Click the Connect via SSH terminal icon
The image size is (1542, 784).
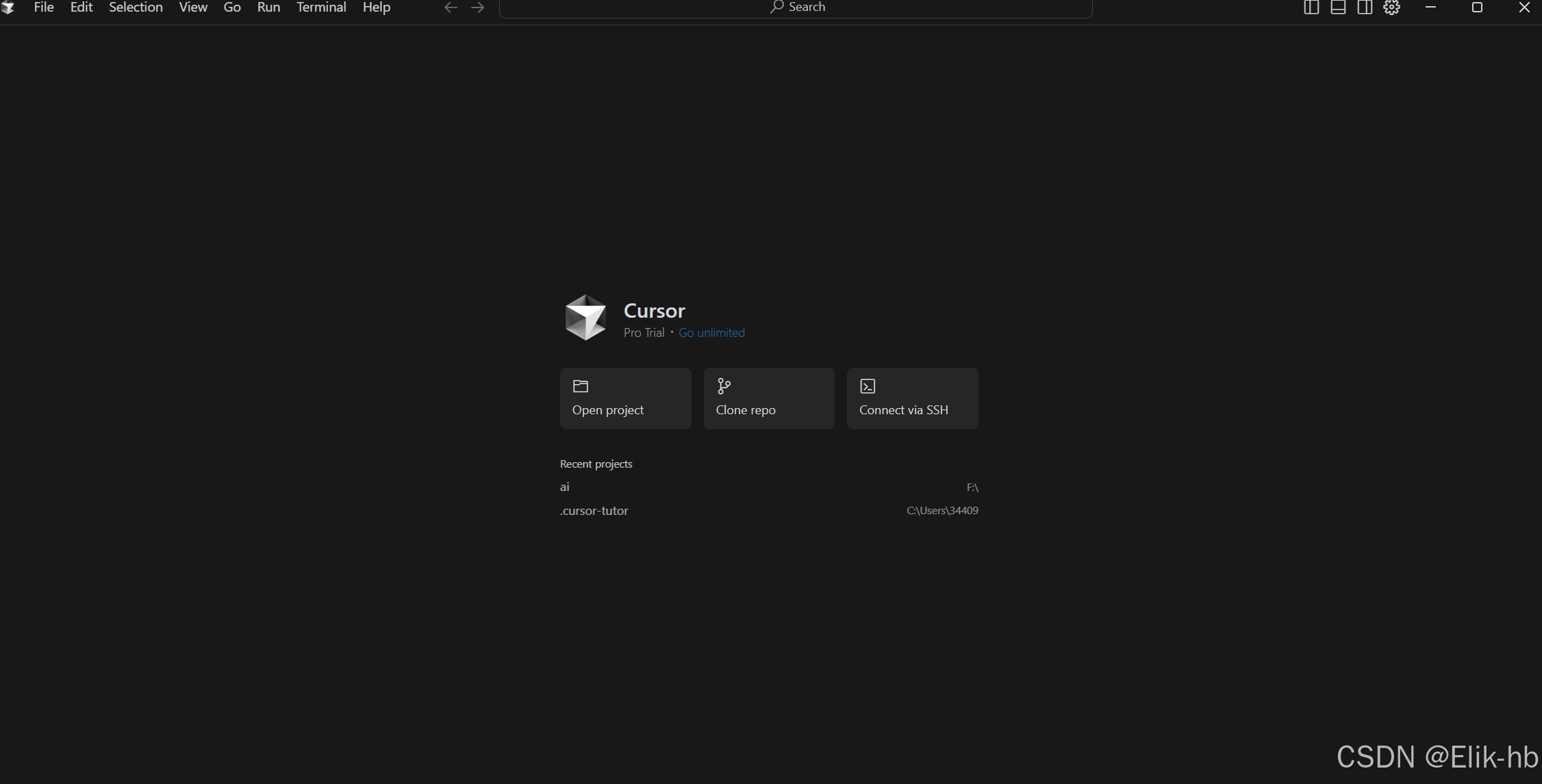tap(868, 386)
